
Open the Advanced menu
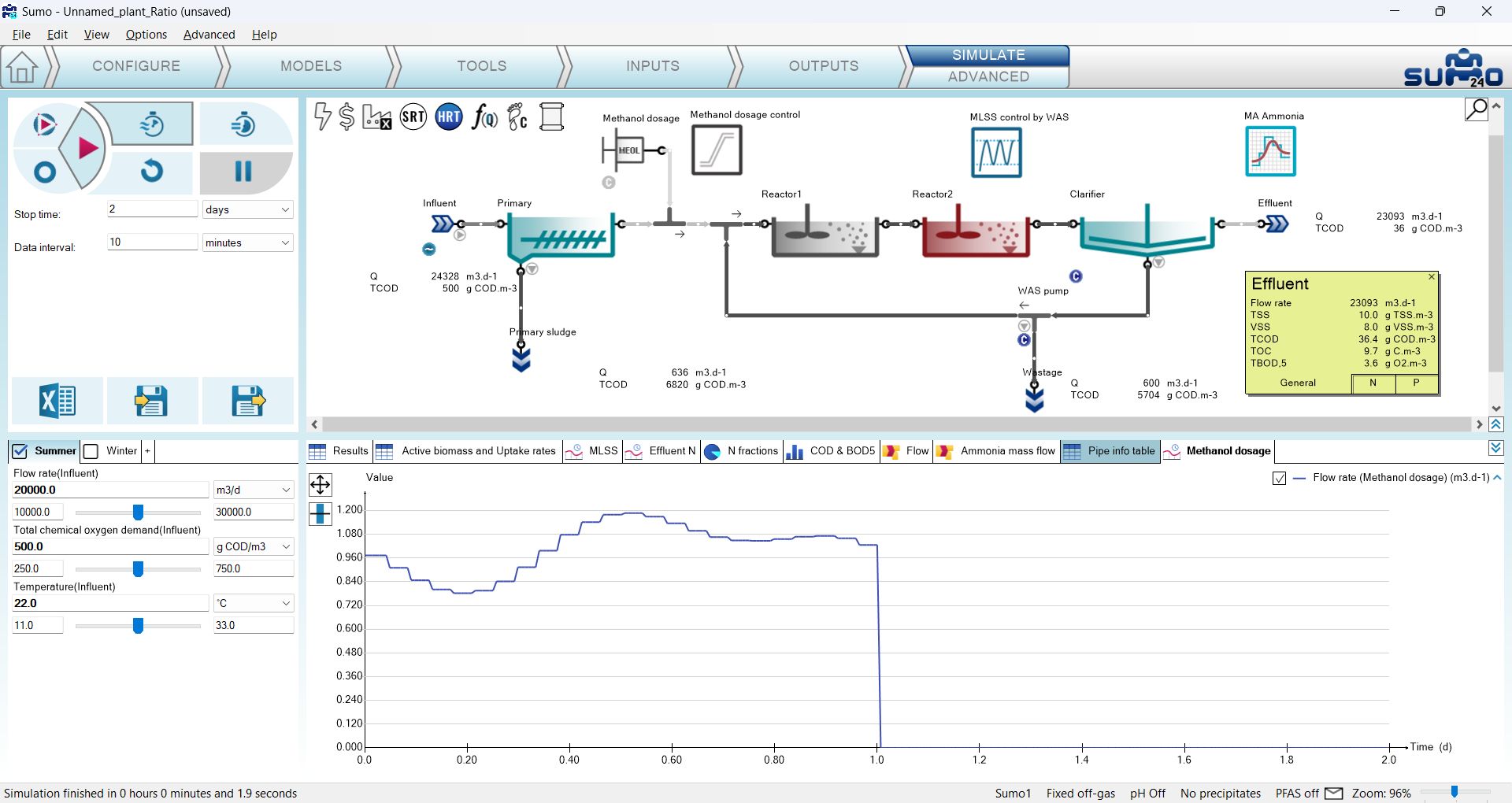point(209,35)
